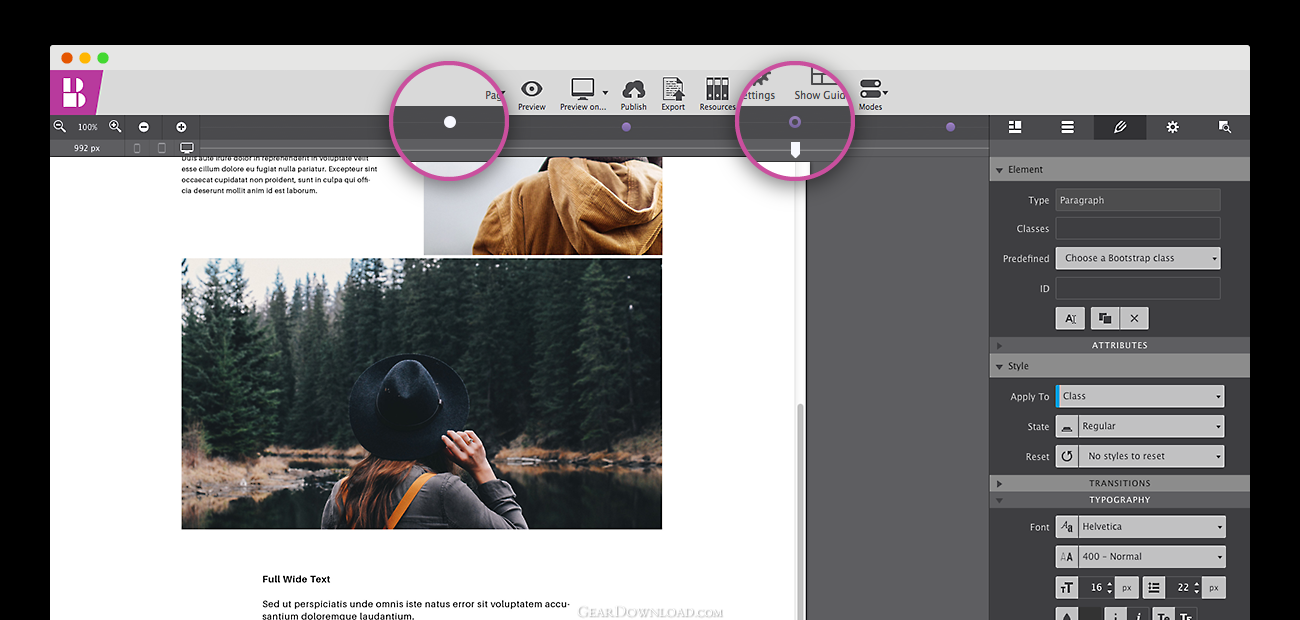Click the 100% zoom level

tap(88, 127)
